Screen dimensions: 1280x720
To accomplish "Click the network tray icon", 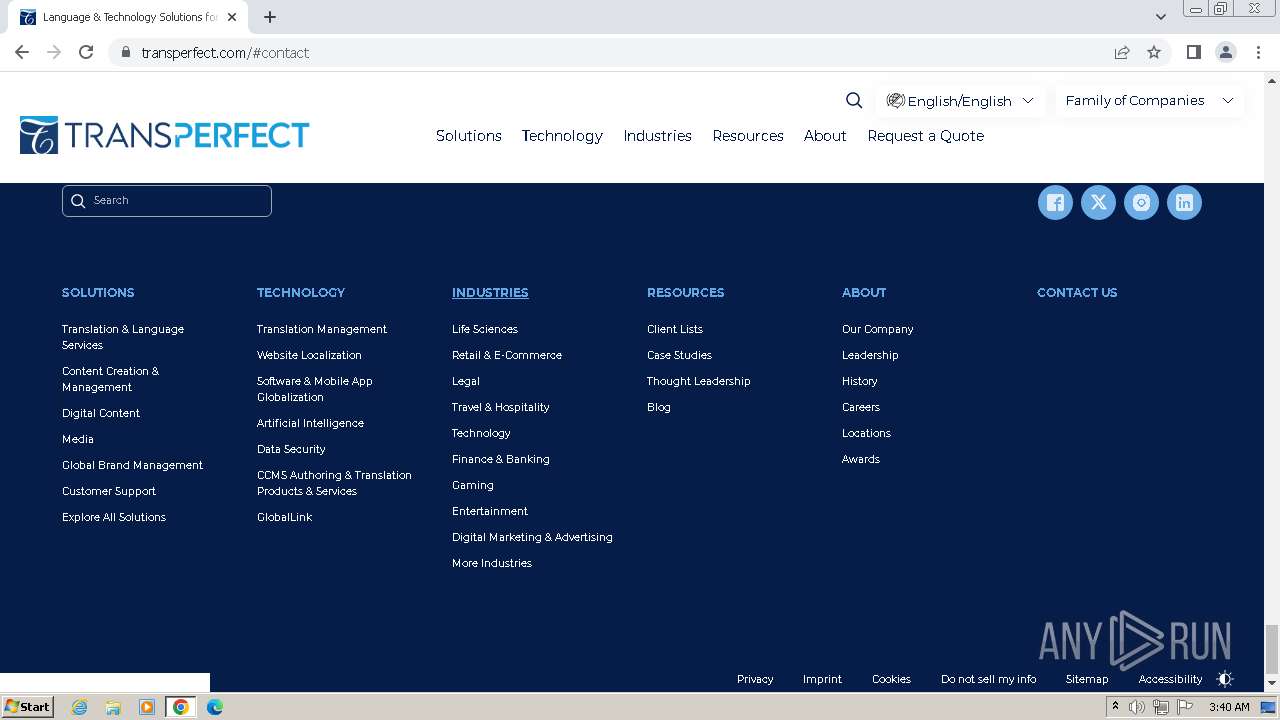I will [x=1161, y=707].
